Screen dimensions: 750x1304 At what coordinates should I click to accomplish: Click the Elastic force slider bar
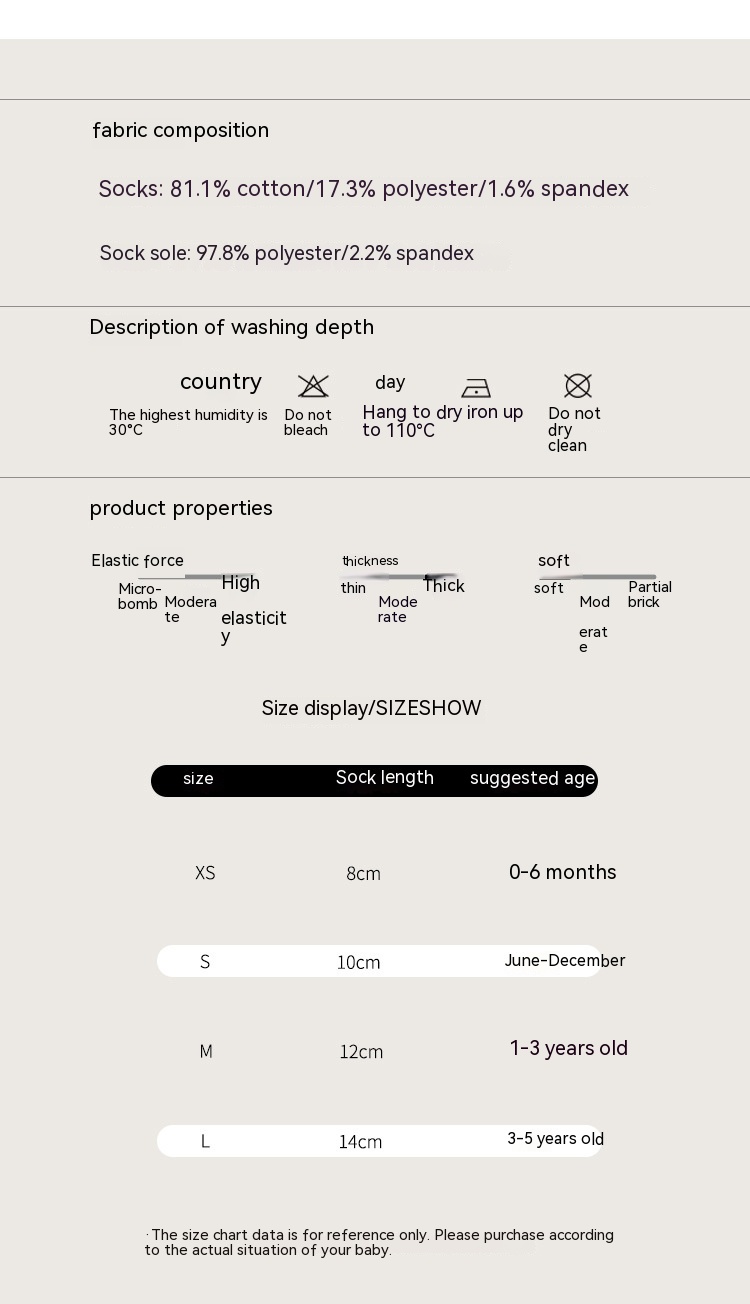[x=196, y=577]
